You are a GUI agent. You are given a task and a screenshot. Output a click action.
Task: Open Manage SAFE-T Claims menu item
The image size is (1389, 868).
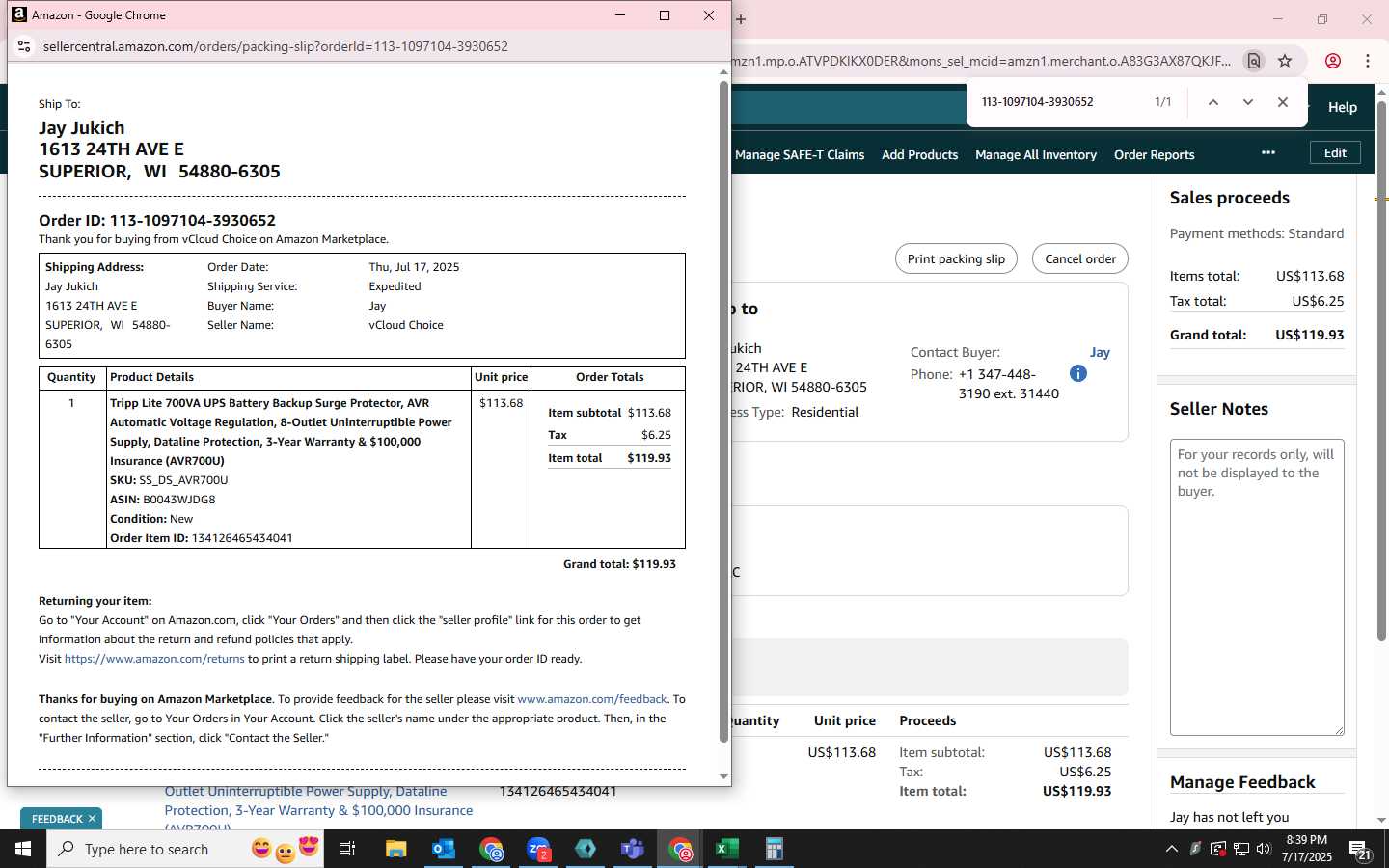[800, 154]
